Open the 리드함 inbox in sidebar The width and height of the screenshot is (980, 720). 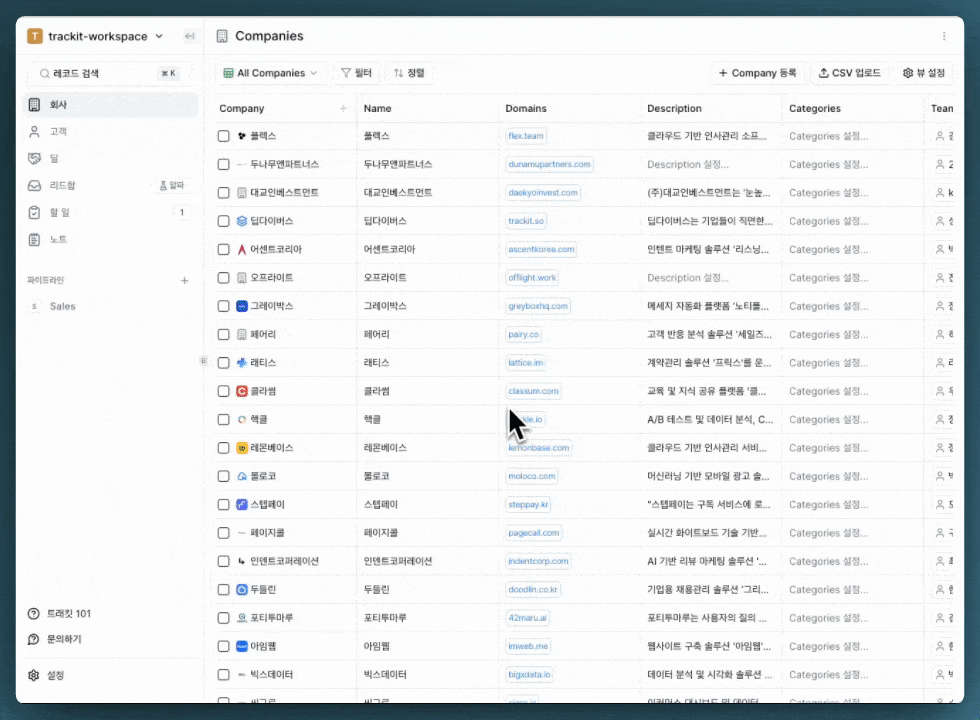111,186
